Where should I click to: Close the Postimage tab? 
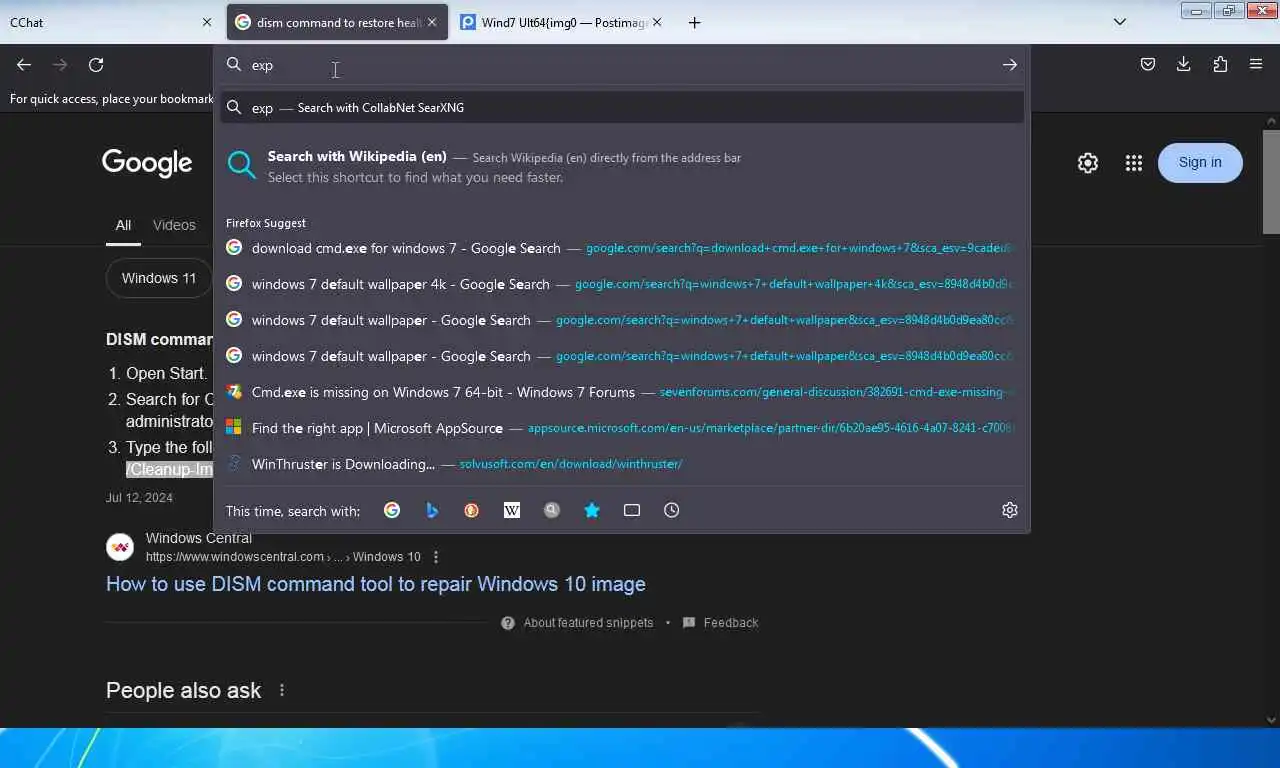point(657,22)
